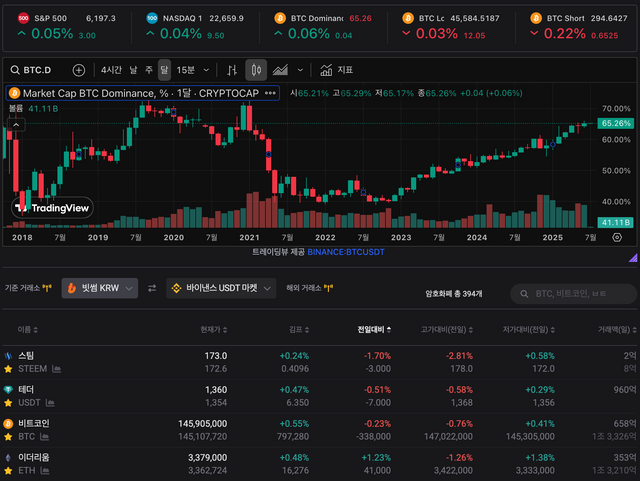Sort by 거래액(일) column
Screen dimensions: 640x481
pyautogui.click(x=617, y=330)
